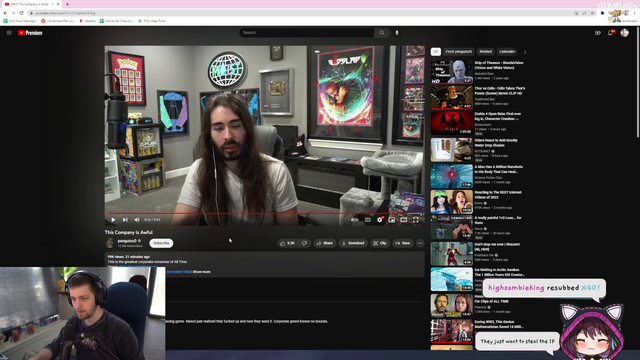Open more actions three-dot menu
The image size is (640, 360).
(420, 243)
